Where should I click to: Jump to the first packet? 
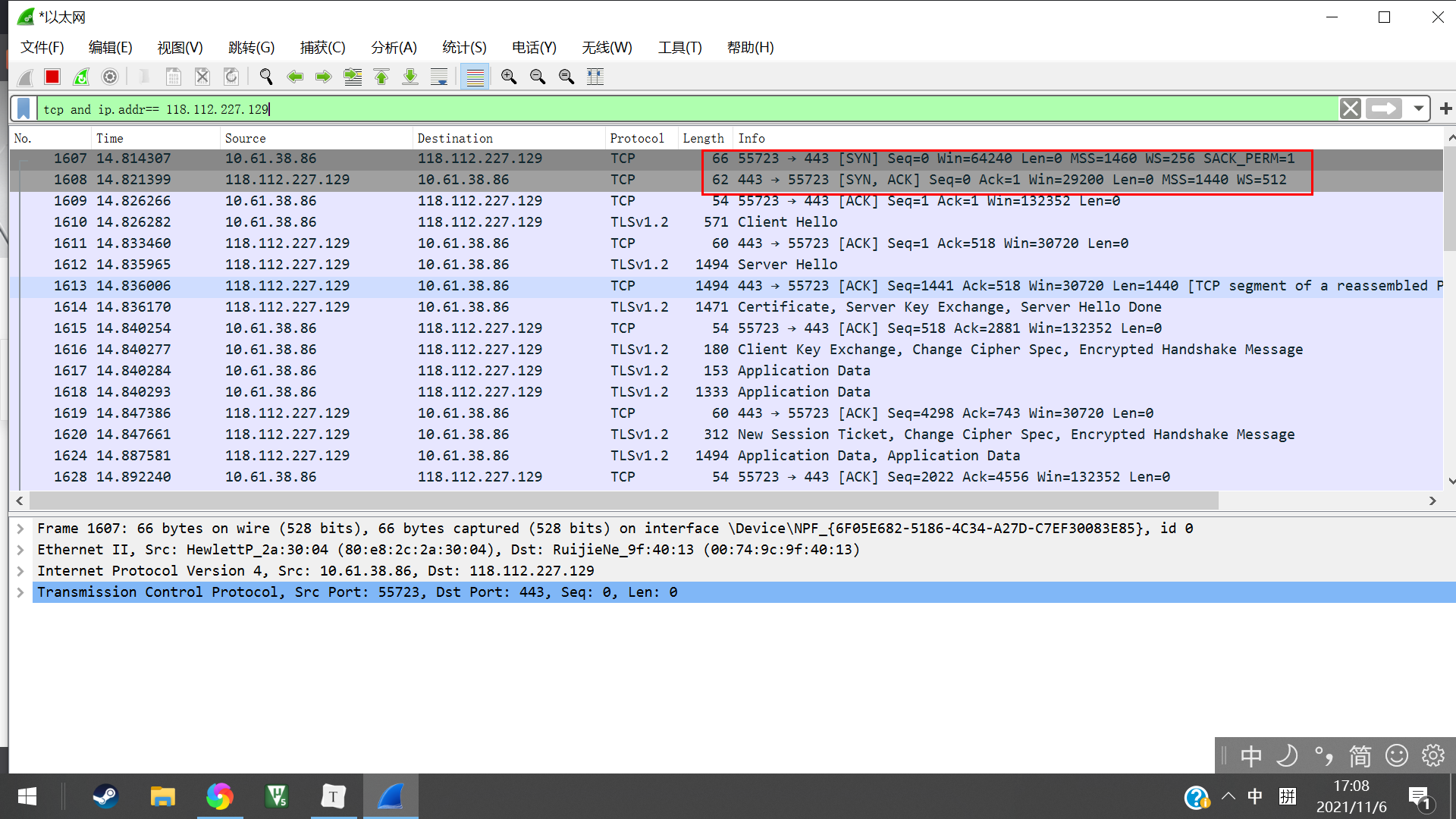381,77
